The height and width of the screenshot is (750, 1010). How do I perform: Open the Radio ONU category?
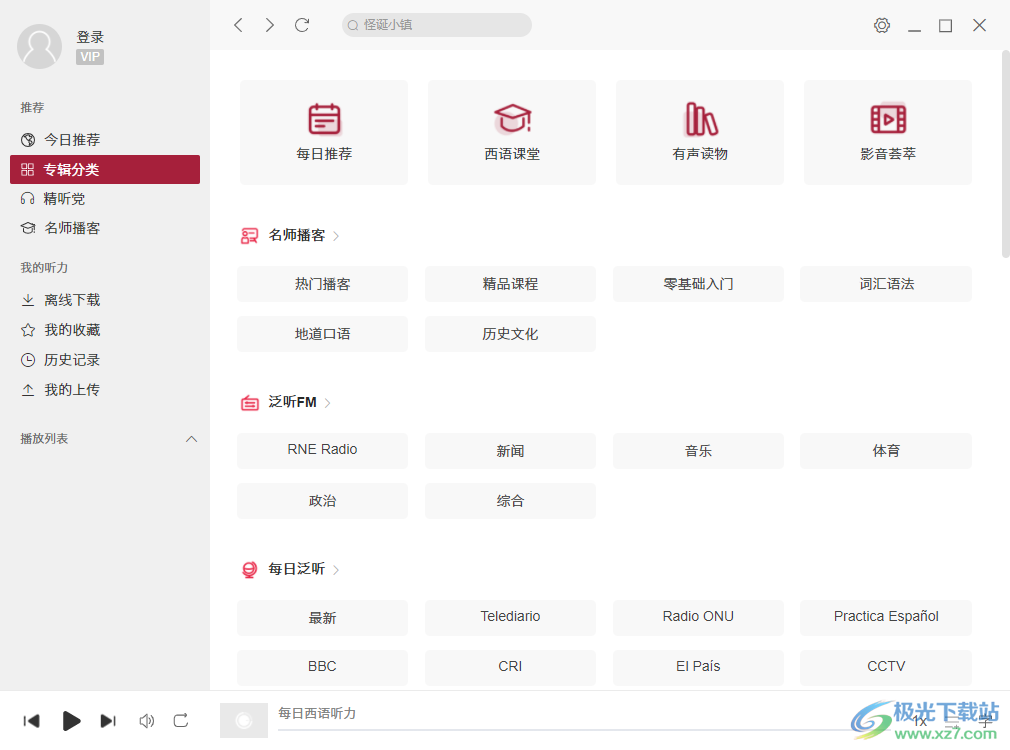tap(698, 618)
